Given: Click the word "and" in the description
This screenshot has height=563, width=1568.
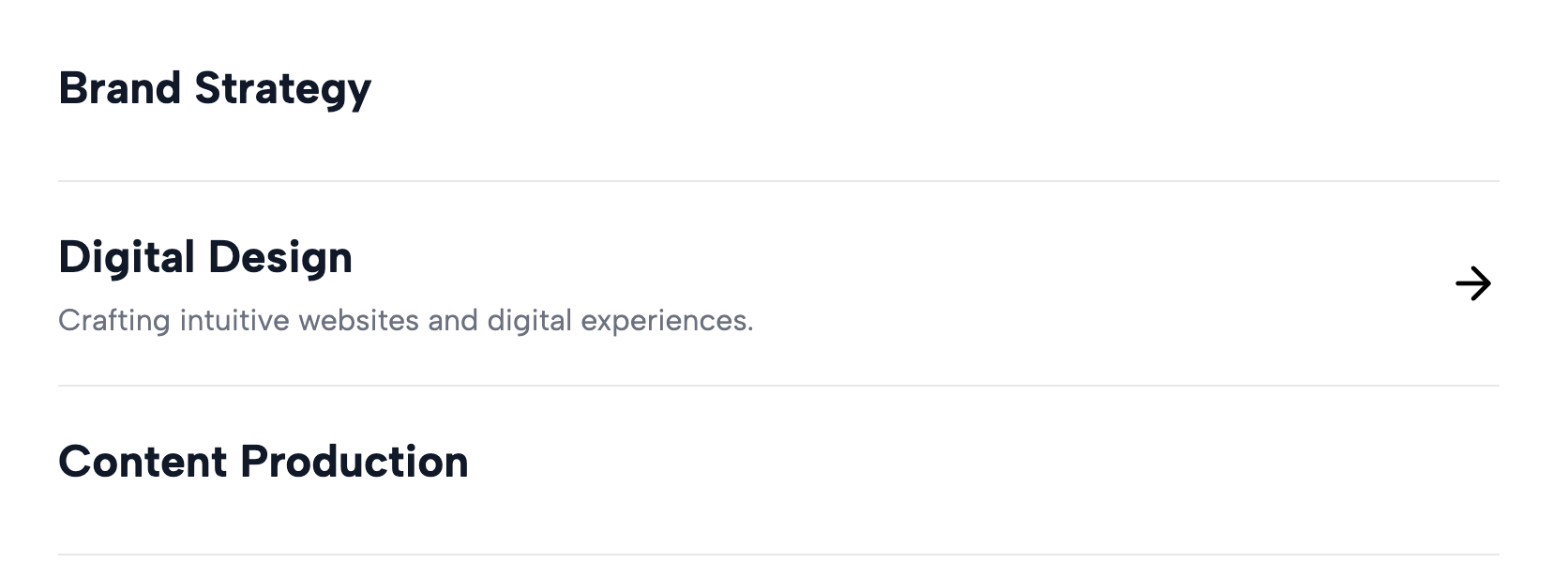Looking at the screenshot, I should click(453, 321).
